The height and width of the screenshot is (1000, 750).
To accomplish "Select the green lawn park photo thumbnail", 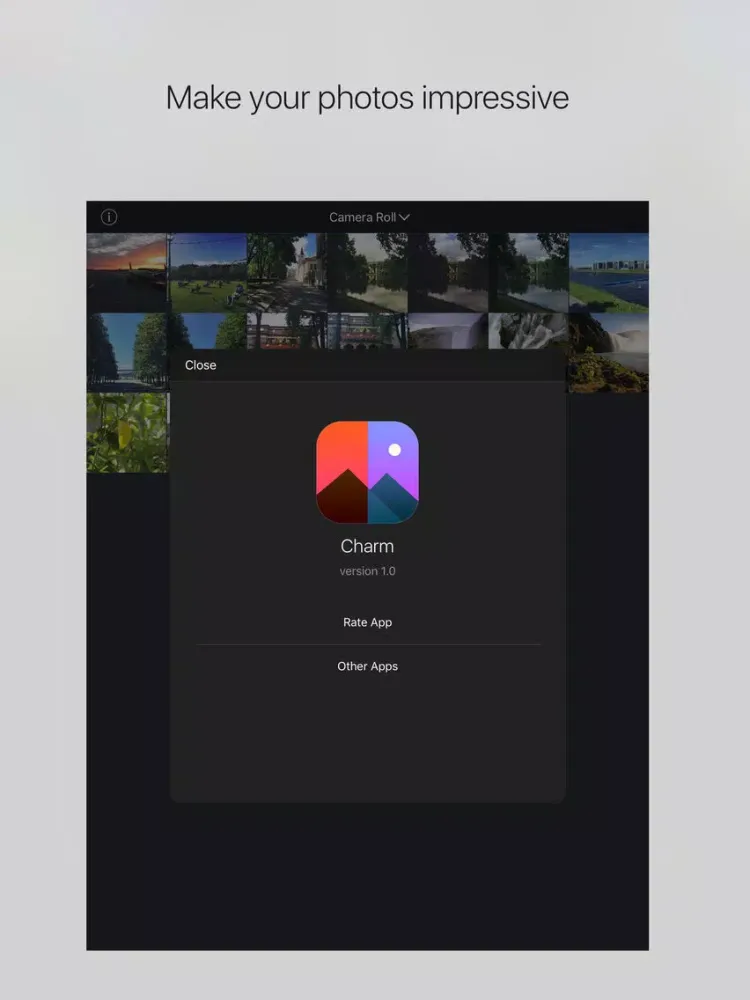I will [207, 272].
